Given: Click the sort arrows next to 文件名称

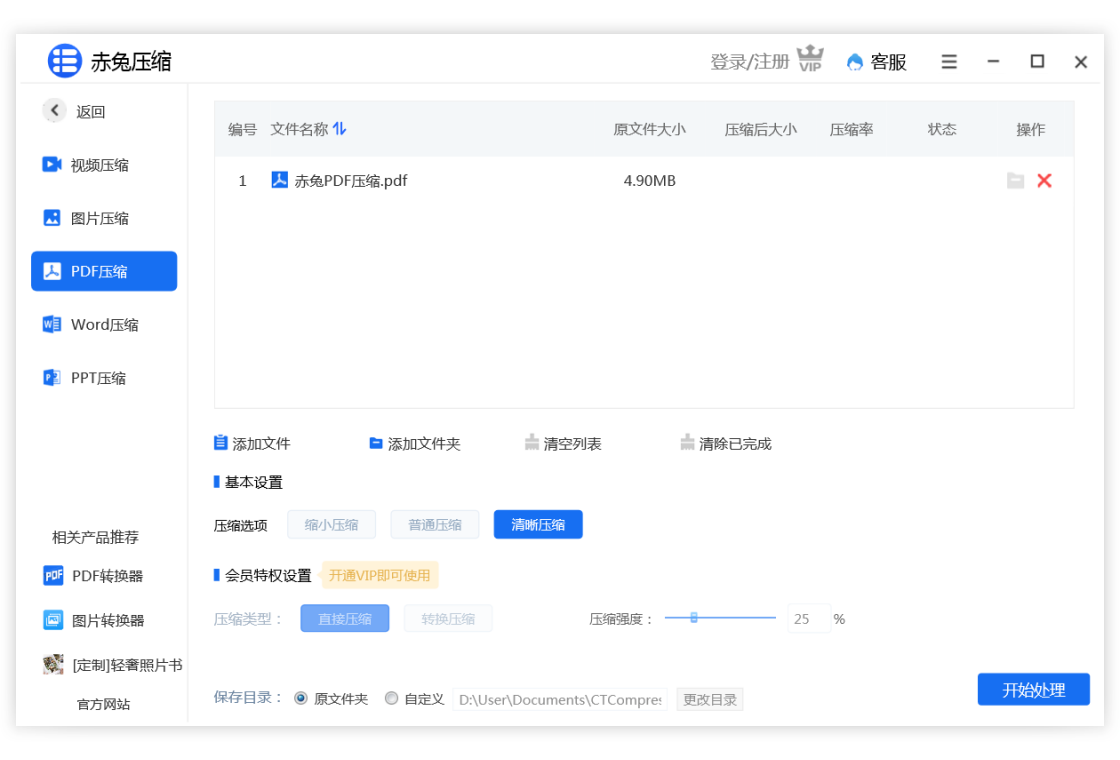Looking at the screenshot, I should pyautogui.click(x=339, y=129).
